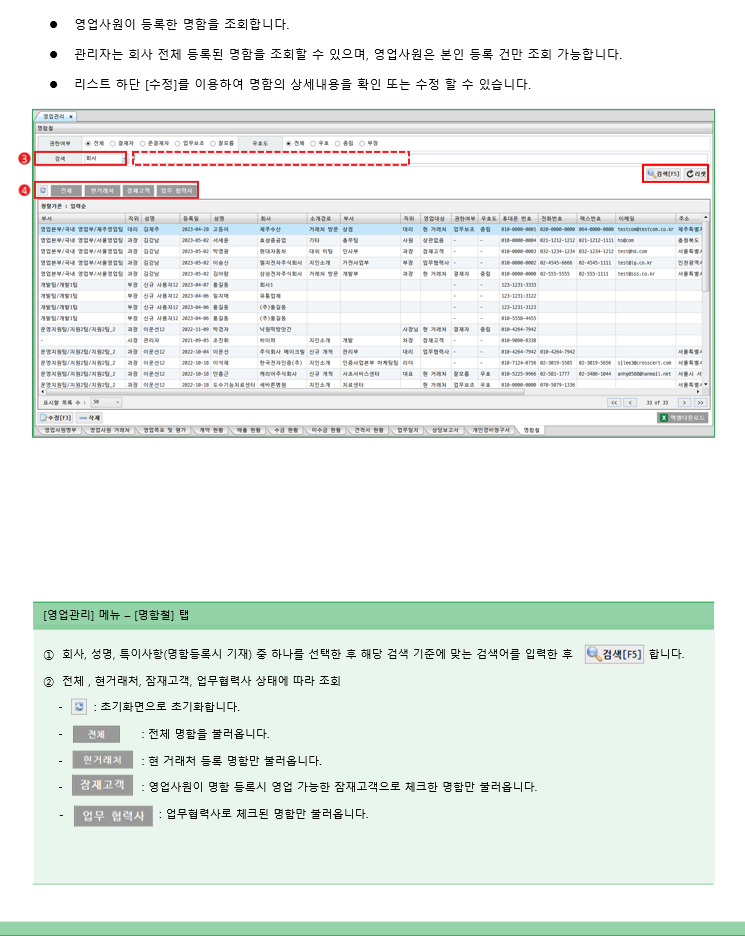745x936 pixels.
Task: Select the 명함철 bottom tab
Action: [x=531, y=430]
